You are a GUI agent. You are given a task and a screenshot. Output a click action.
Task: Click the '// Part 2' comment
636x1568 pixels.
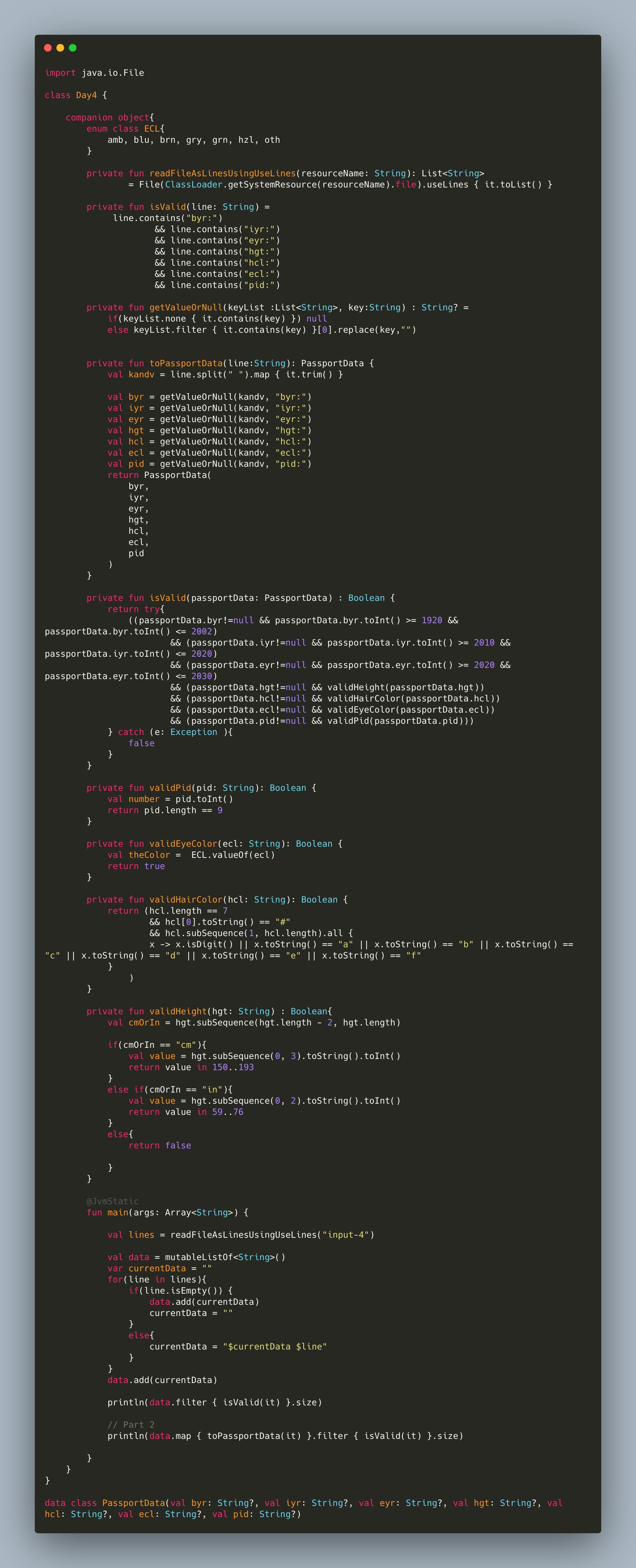click(131, 1425)
